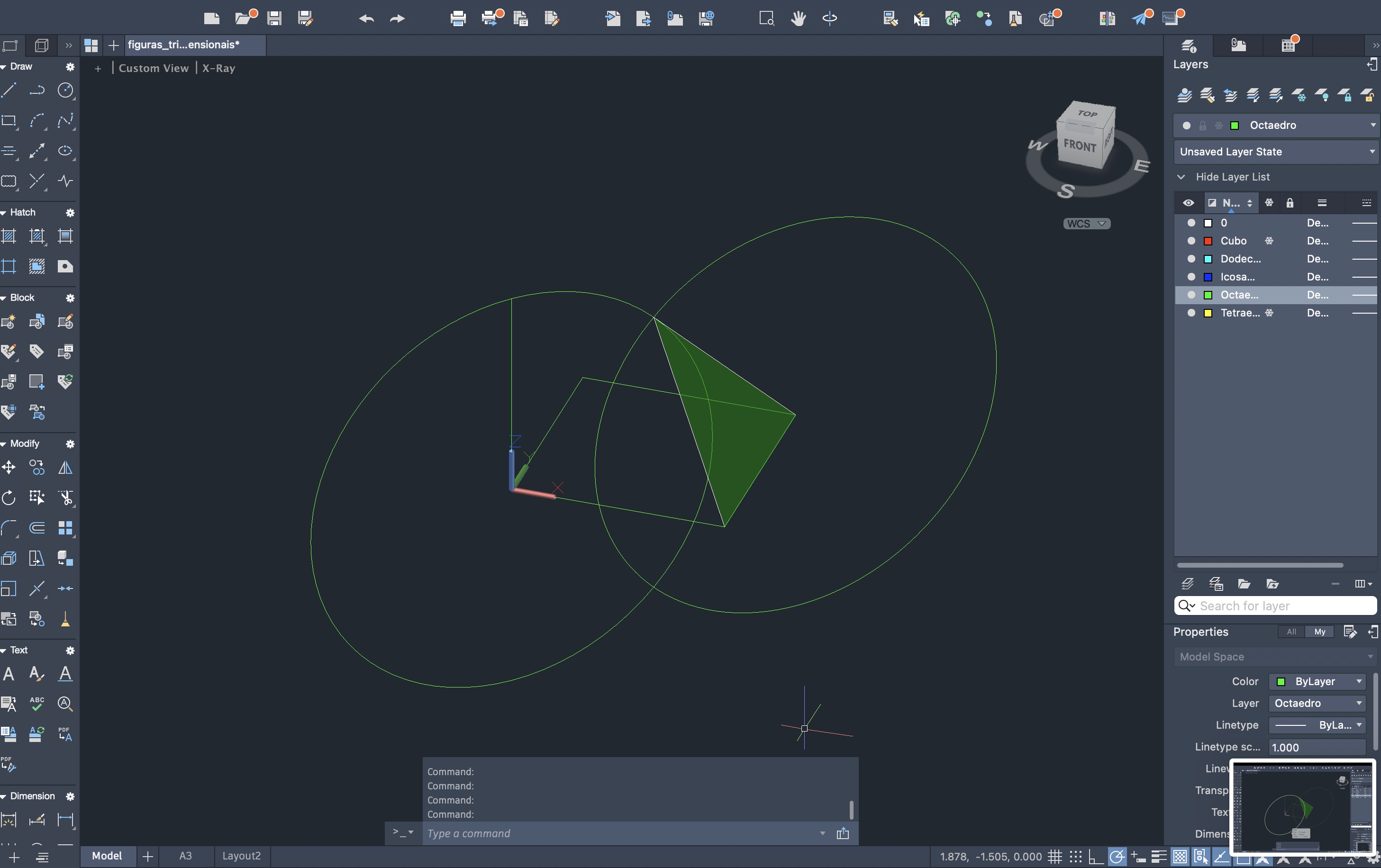The image size is (1381, 868).
Task: Click the X-Ray visual style label
Action: 218,68
